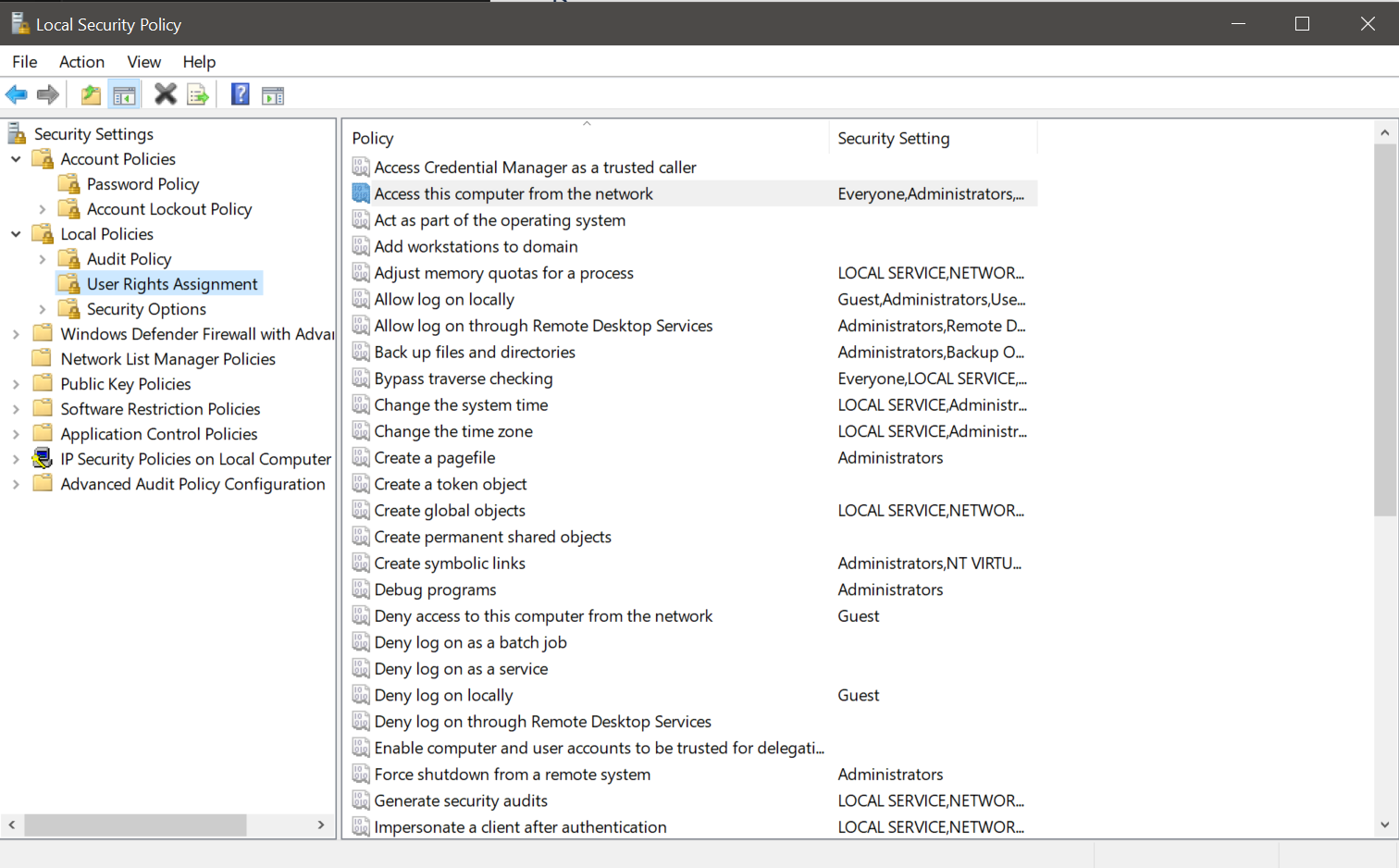Expand the Security Options node
Viewport: 1399px width, 868px height.
[x=43, y=309]
